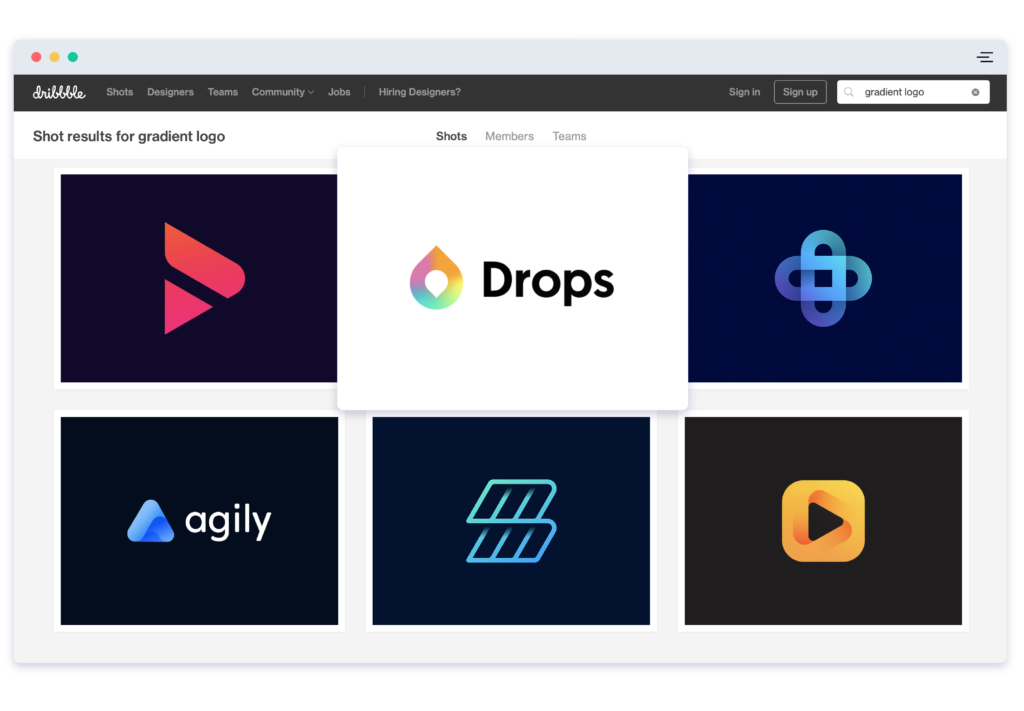Open the blue padlock cross logo shot
1024x711 pixels.
pos(823,278)
